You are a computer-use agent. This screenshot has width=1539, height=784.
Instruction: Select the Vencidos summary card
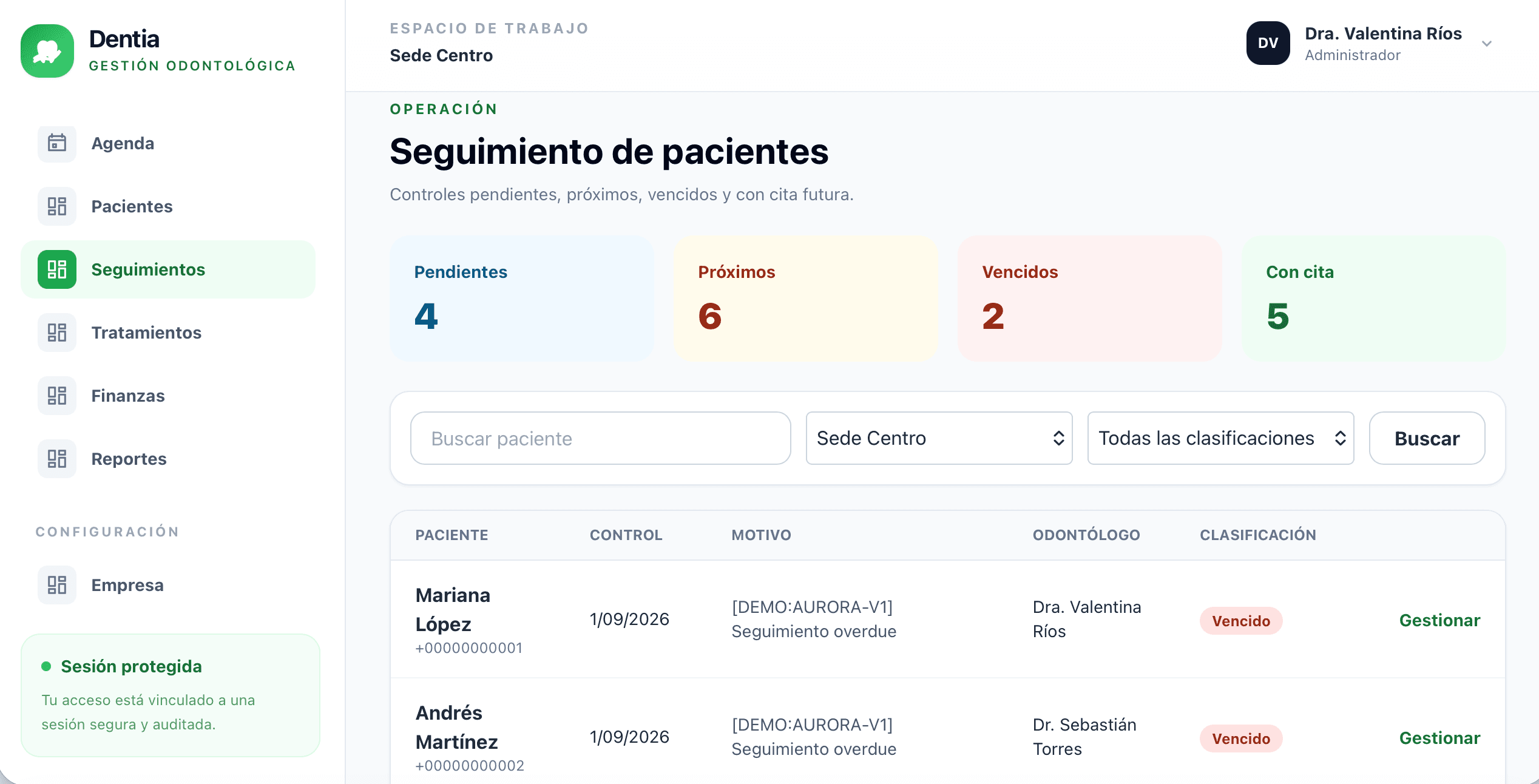(1089, 299)
